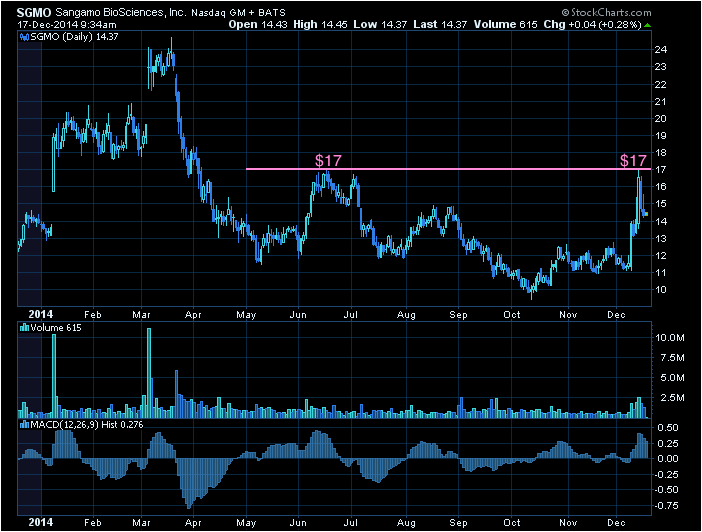Click the 0.50 MACD axis label
This screenshot has height=532, width=702.
(668, 428)
